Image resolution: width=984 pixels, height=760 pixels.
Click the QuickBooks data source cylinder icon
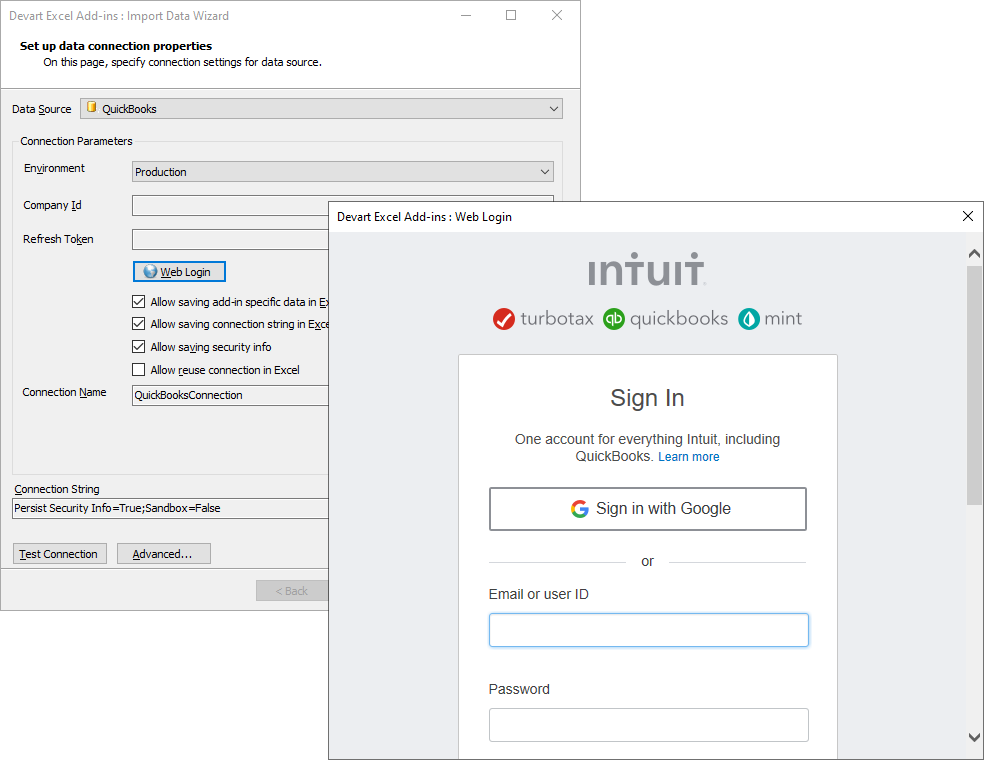click(x=92, y=107)
